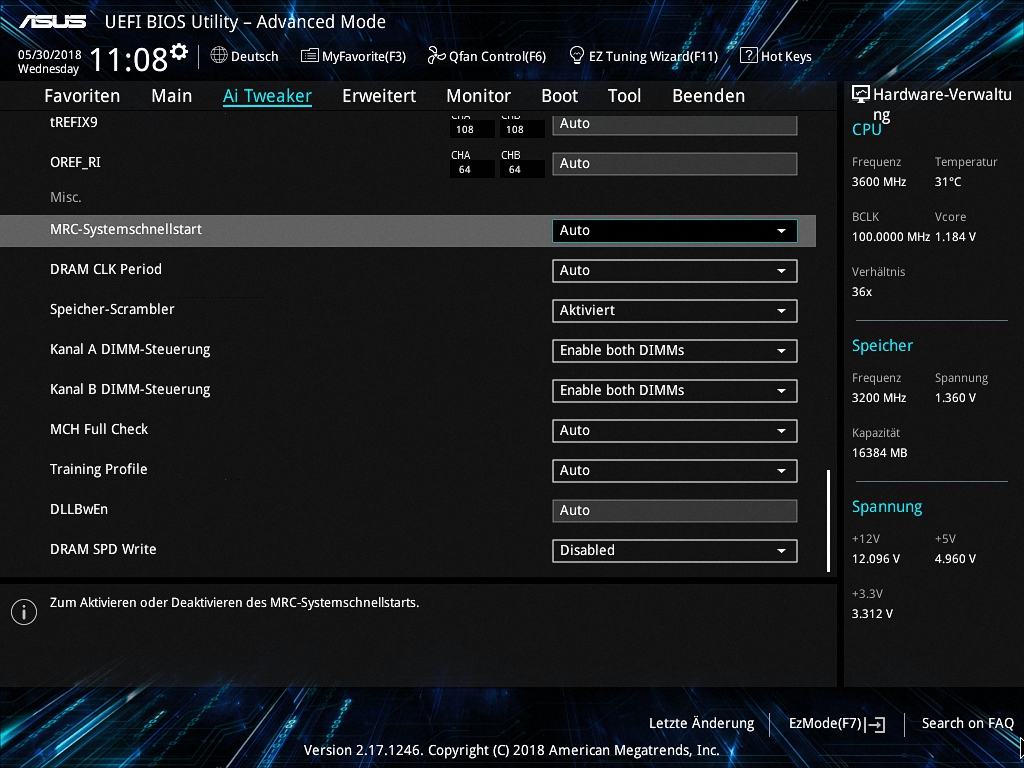
Task: Click the OREF_RI label
Action: coord(76,163)
